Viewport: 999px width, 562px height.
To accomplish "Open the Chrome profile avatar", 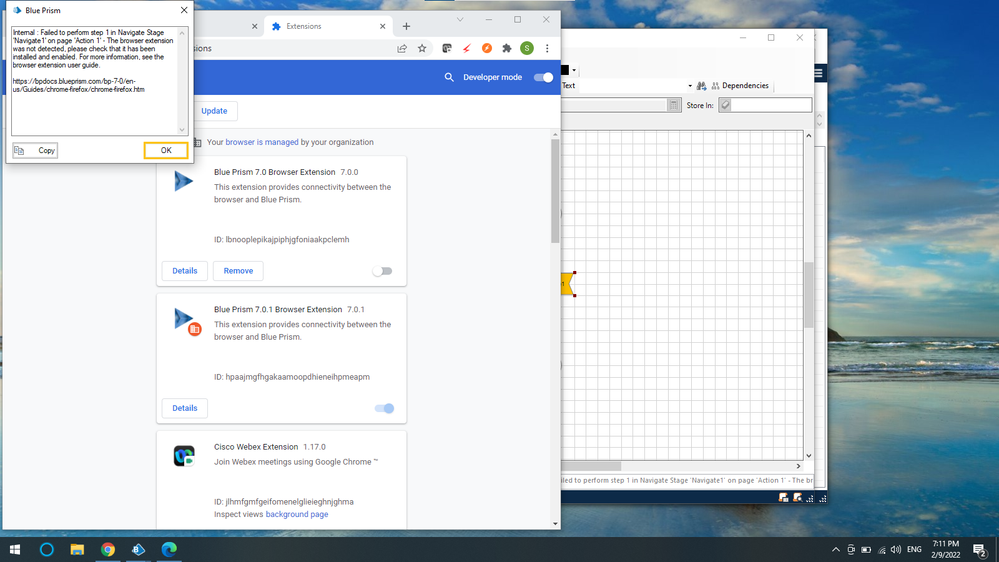I will (527, 48).
